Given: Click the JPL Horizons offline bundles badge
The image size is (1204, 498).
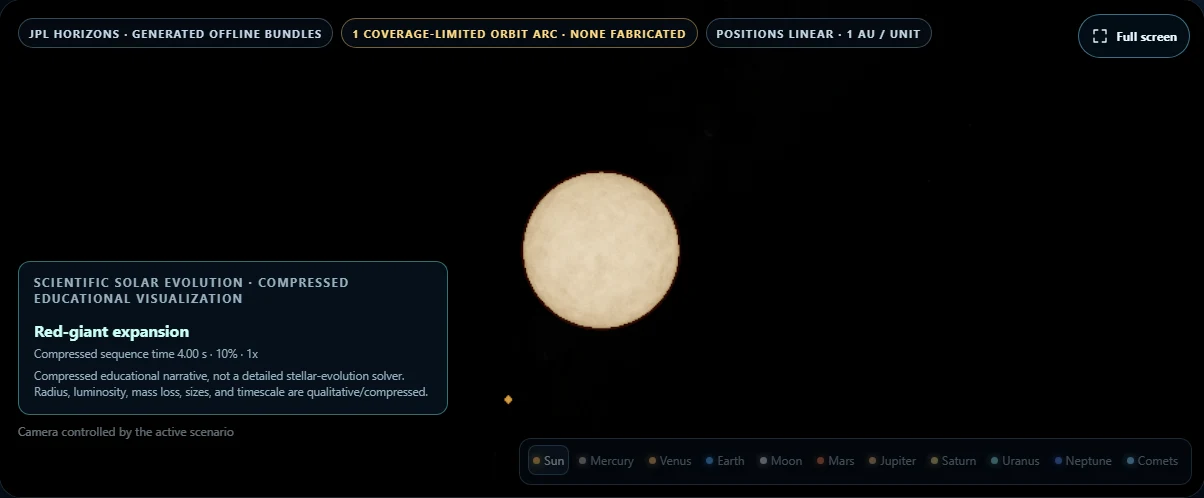Looking at the screenshot, I should [x=175, y=34].
